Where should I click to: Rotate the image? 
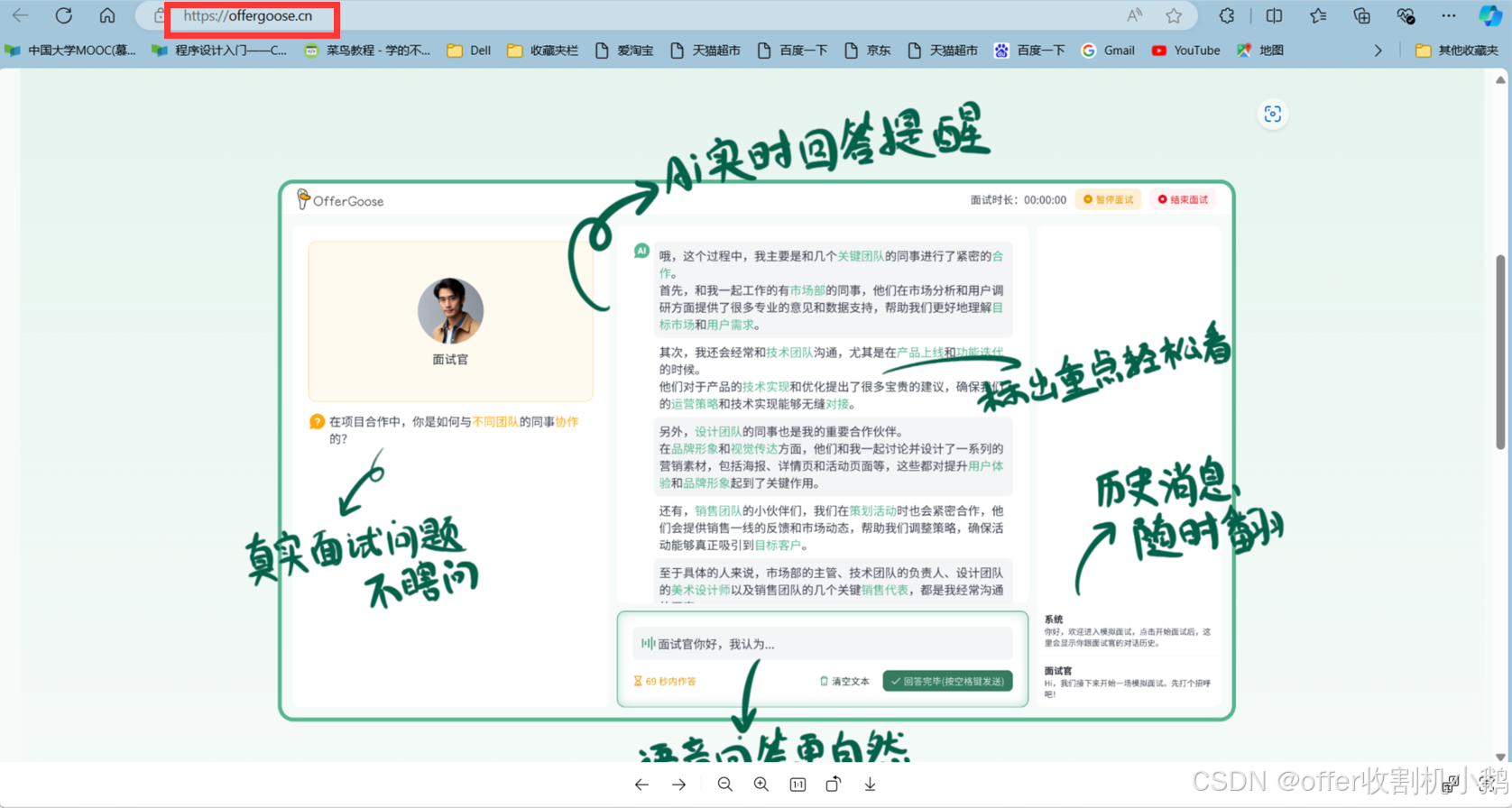click(x=834, y=785)
